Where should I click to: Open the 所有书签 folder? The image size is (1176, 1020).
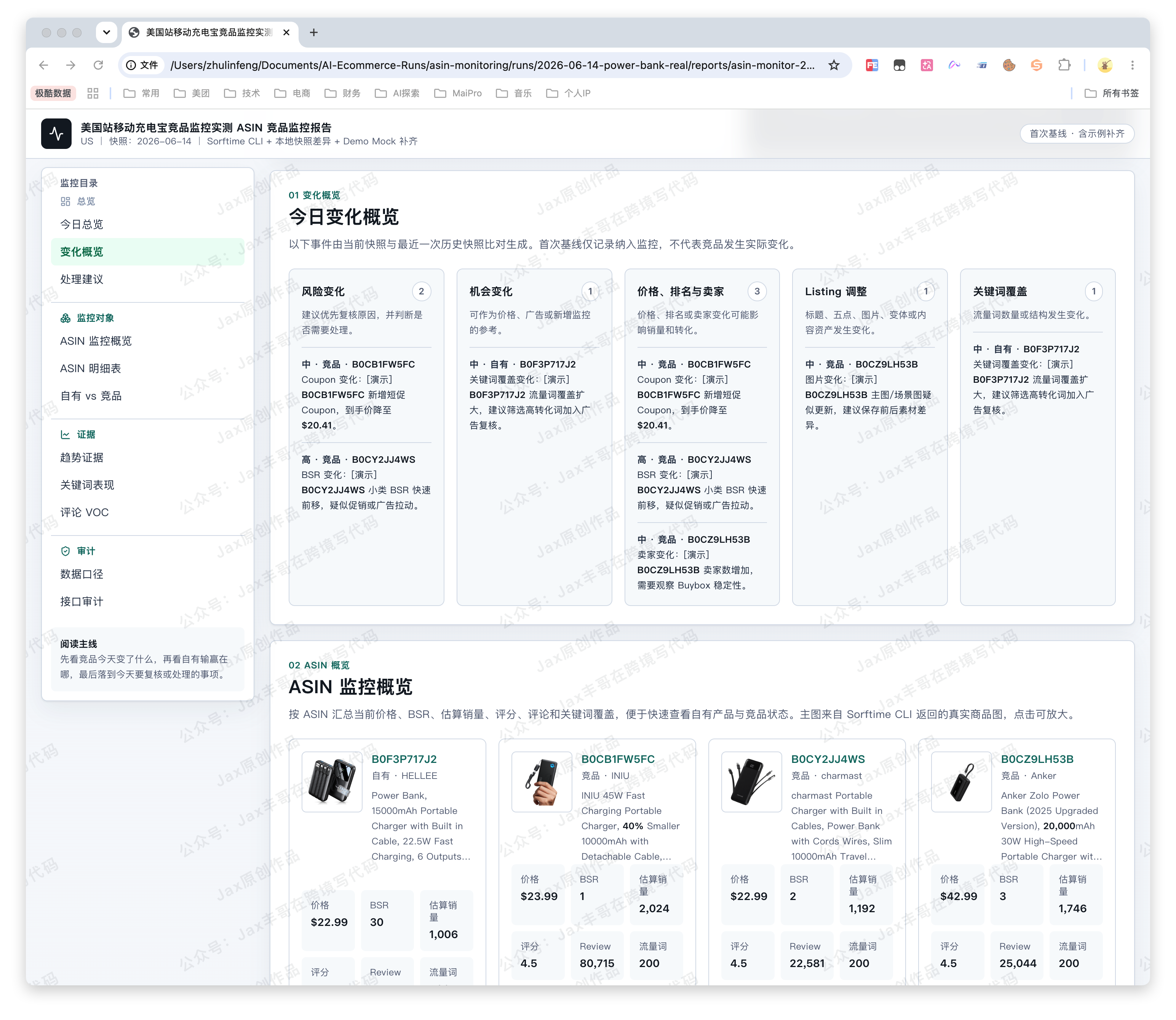1112,93
